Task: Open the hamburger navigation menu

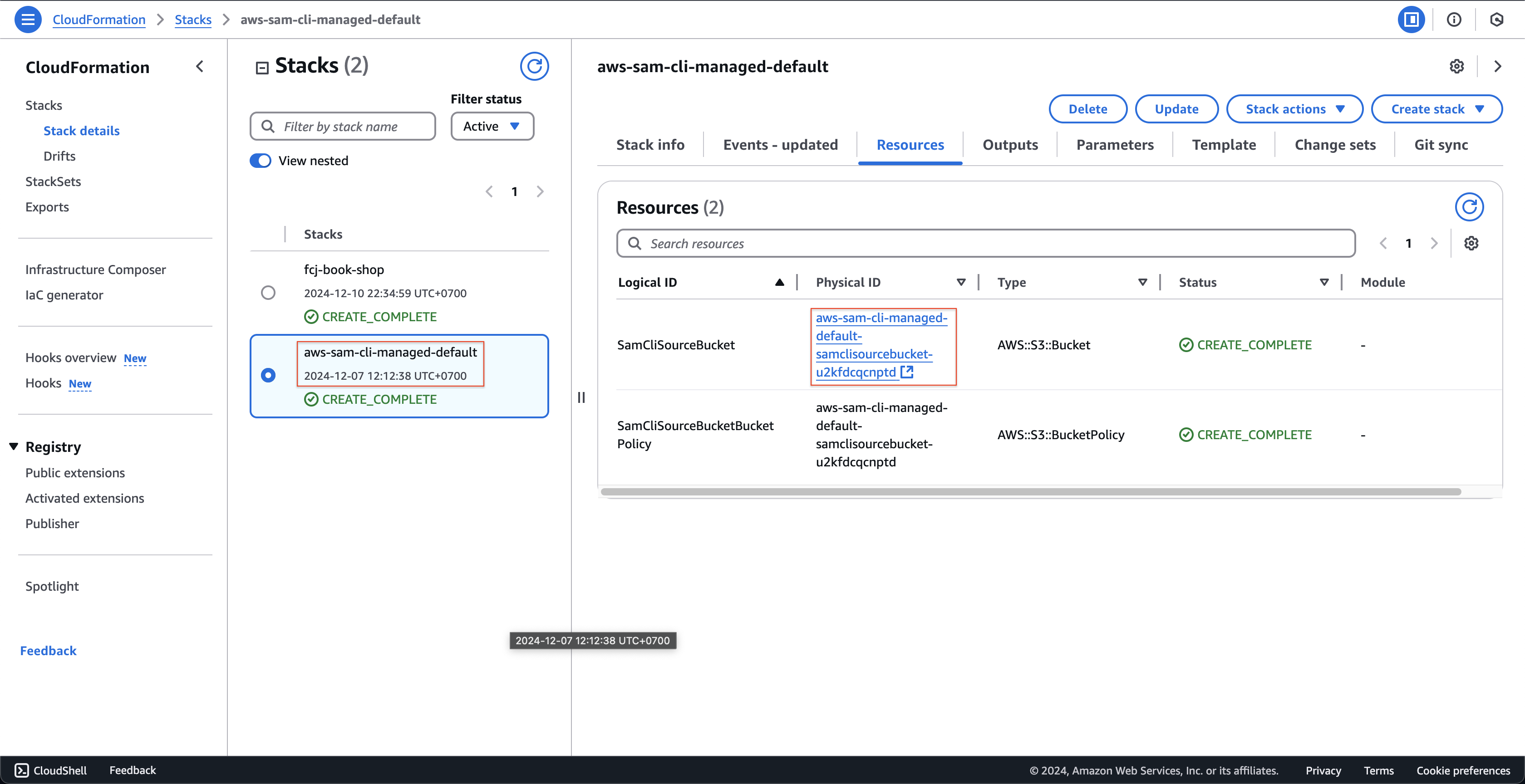Action: 28,20
